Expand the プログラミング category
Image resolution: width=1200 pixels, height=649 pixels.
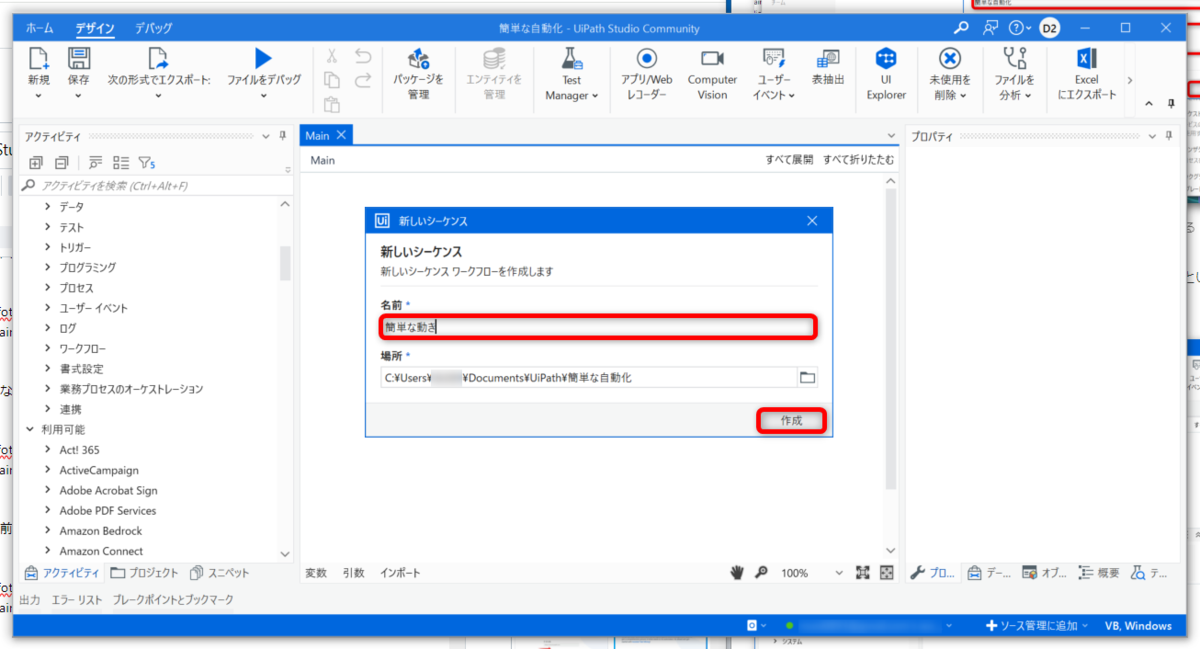coord(47,267)
